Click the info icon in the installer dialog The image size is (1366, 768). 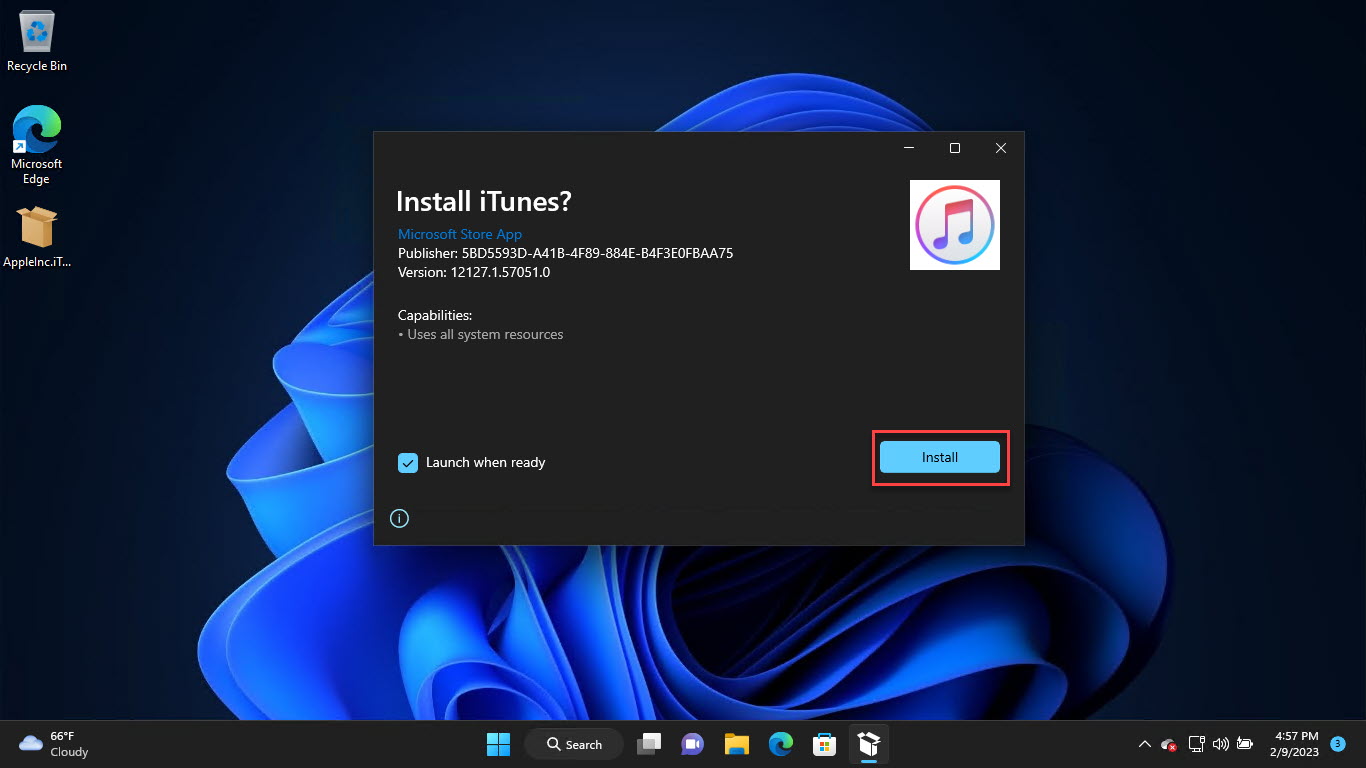(x=399, y=518)
